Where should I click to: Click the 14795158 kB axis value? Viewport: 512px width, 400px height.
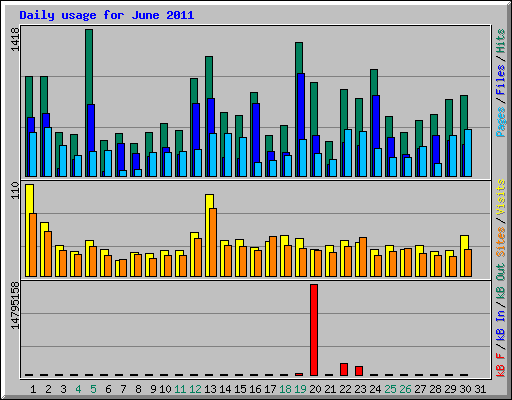(16, 305)
